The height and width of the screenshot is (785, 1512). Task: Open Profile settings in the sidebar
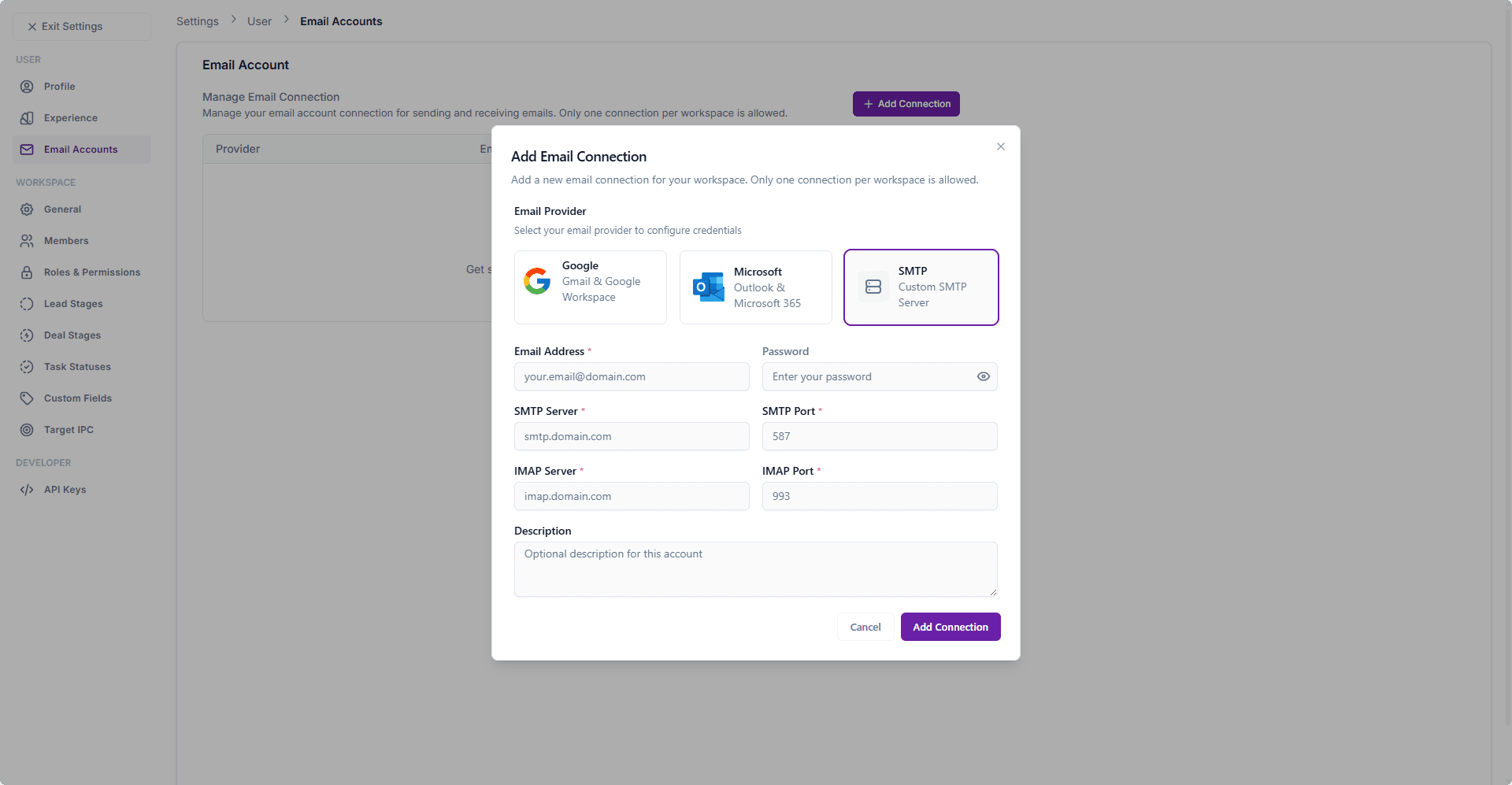click(26, 87)
